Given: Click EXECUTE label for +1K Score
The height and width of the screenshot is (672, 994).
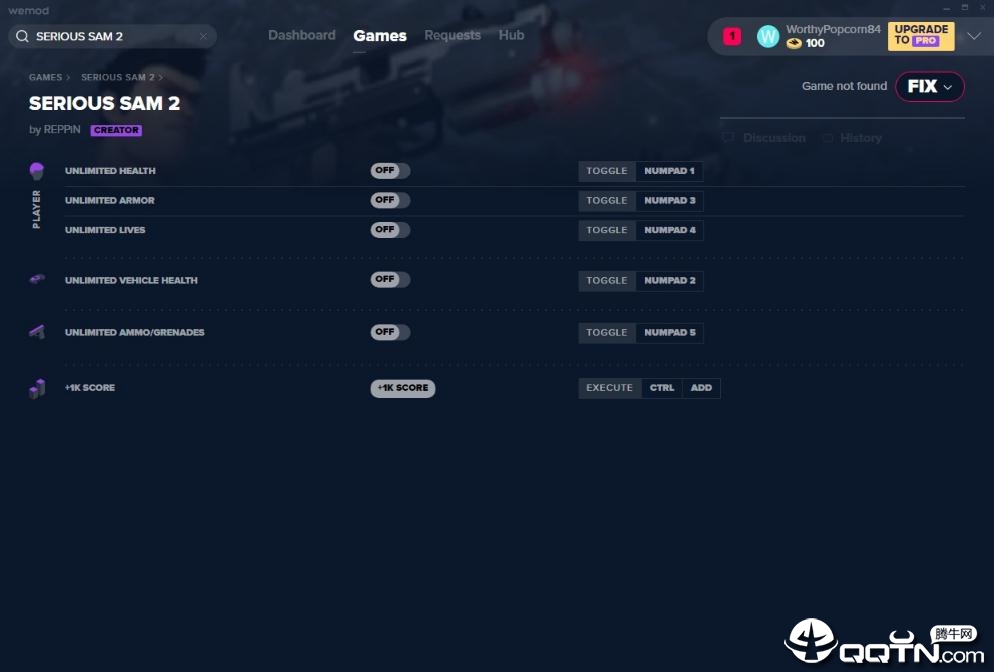Looking at the screenshot, I should coord(609,388).
